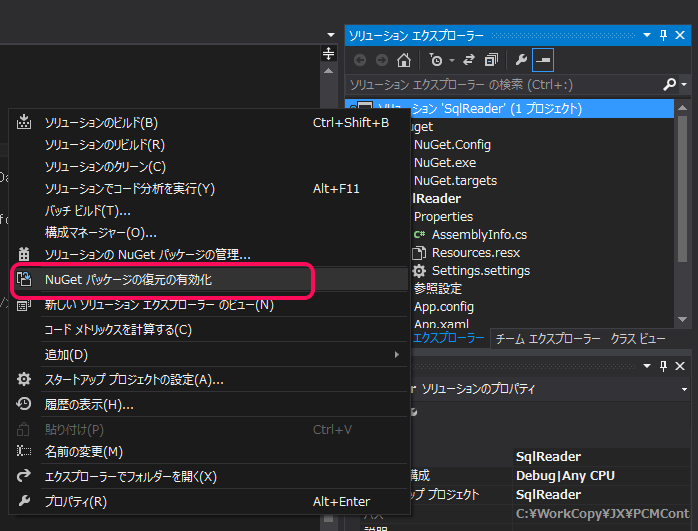Select ソリューションのビルド(B) menu item

209,122
